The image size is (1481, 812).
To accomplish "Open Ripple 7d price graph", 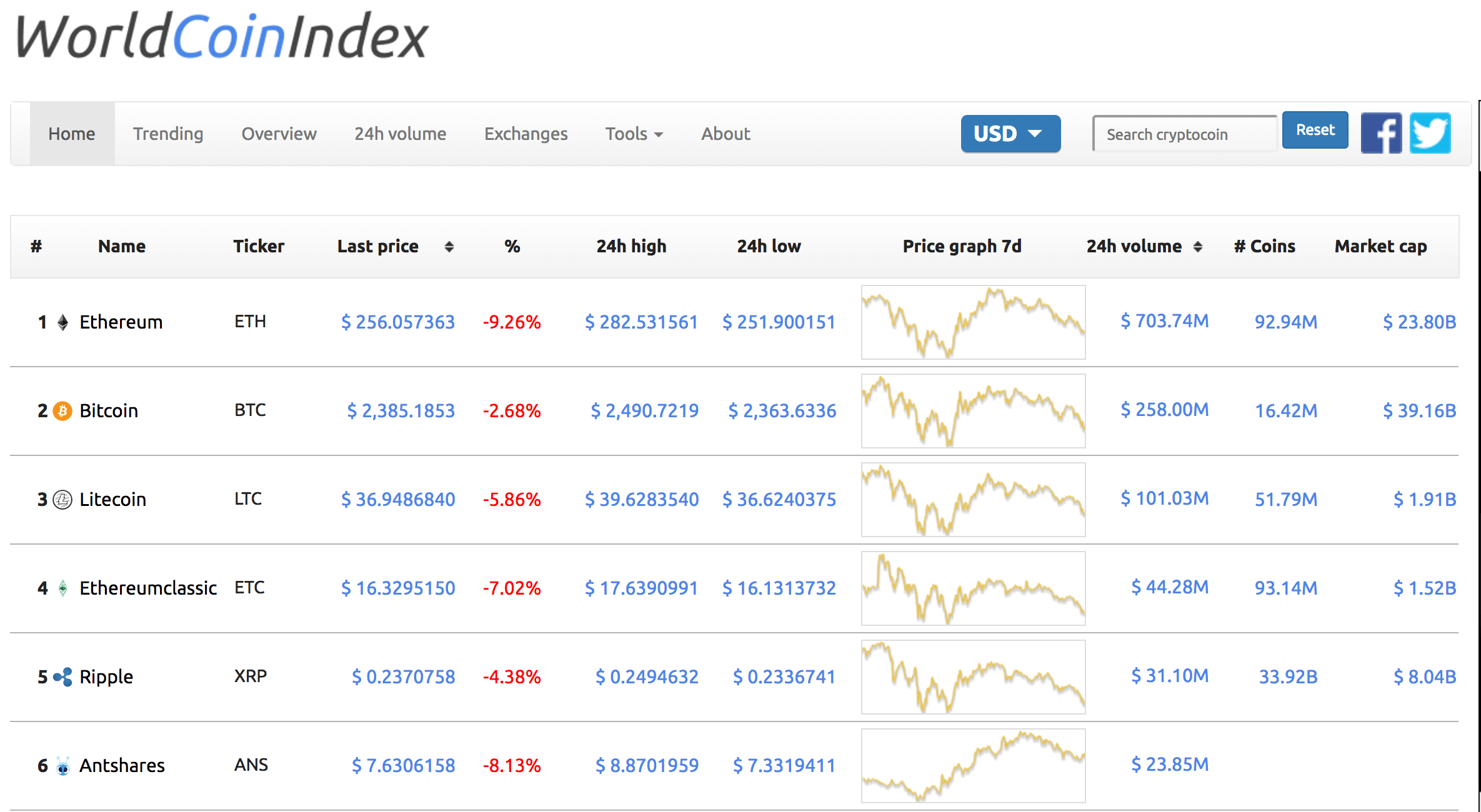I will tap(973, 677).
